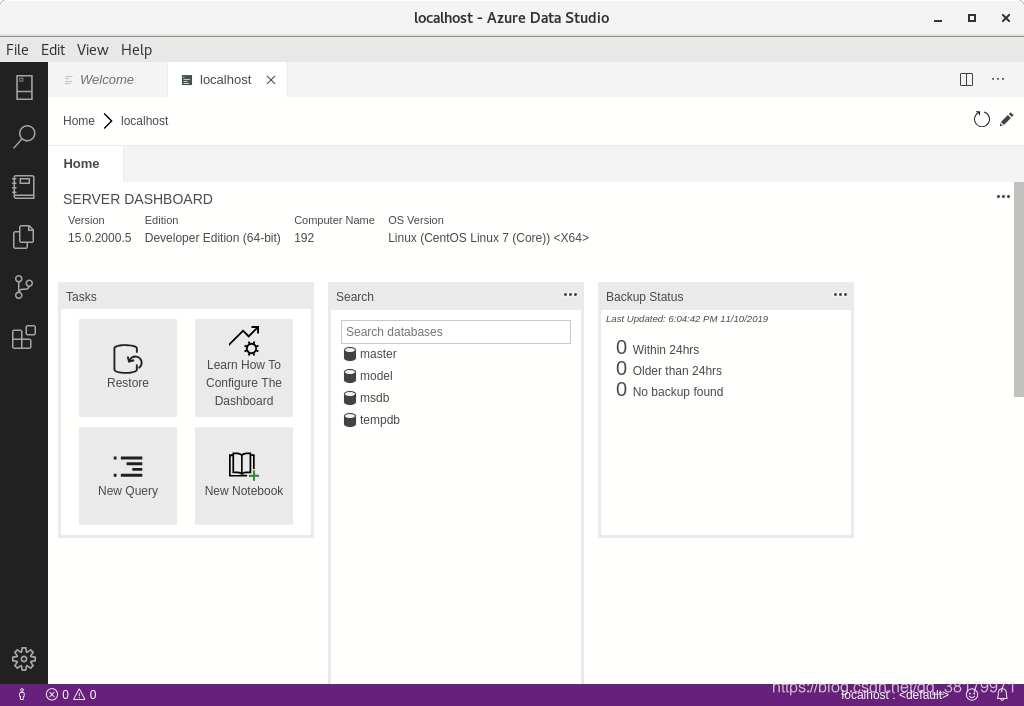Open the Extensions view in the activity bar
The height and width of the screenshot is (706, 1024).
(x=24, y=337)
